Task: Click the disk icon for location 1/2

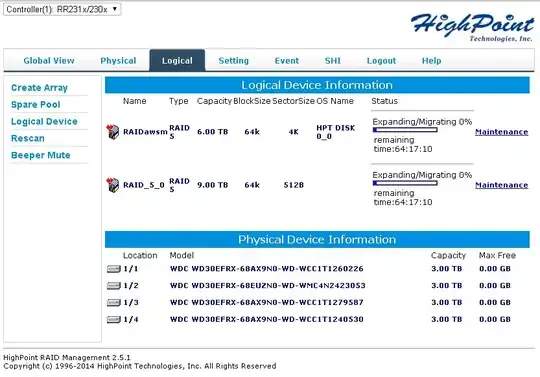Action: point(114,286)
